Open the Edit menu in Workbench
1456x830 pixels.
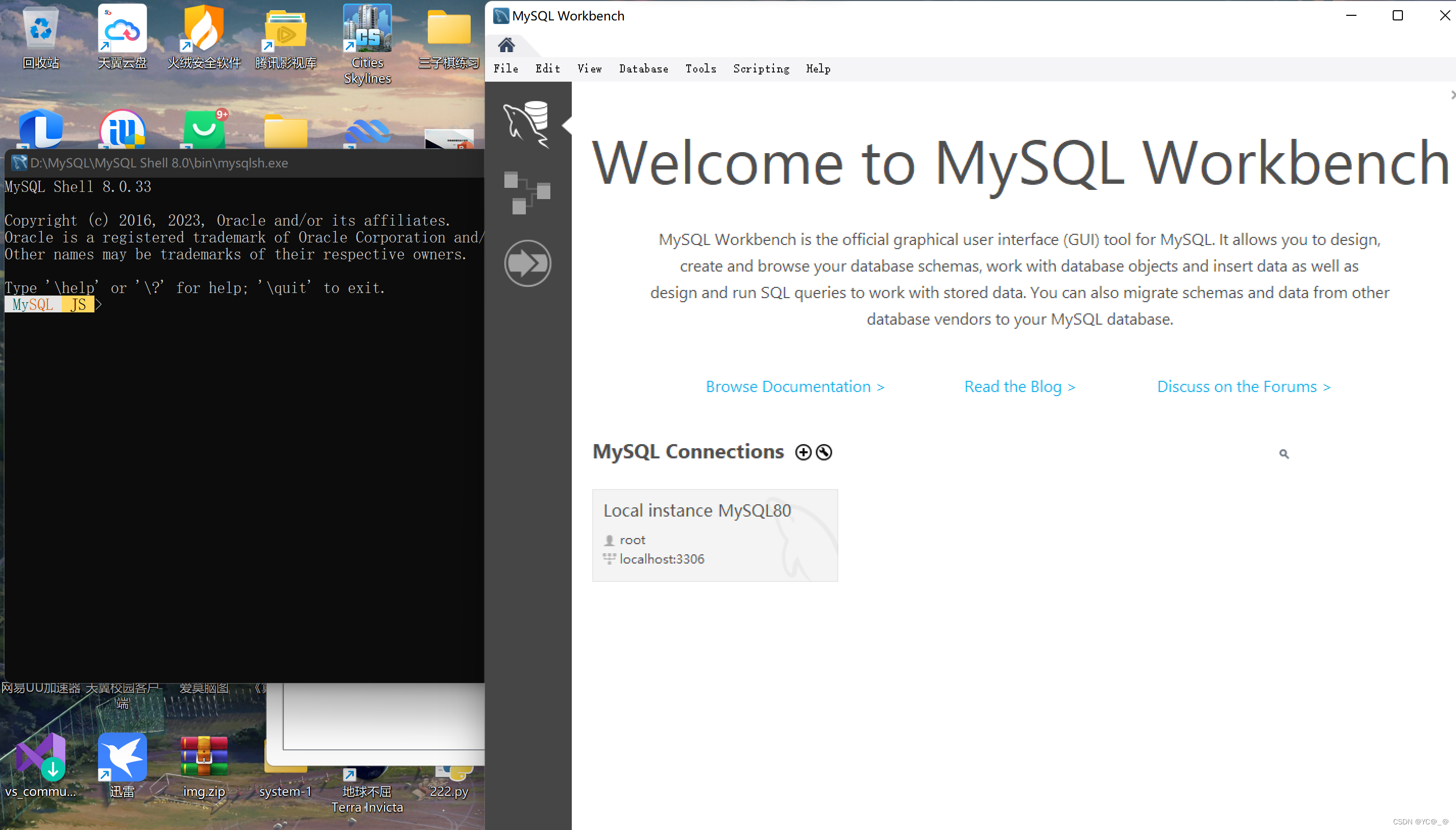pos(547,68)
